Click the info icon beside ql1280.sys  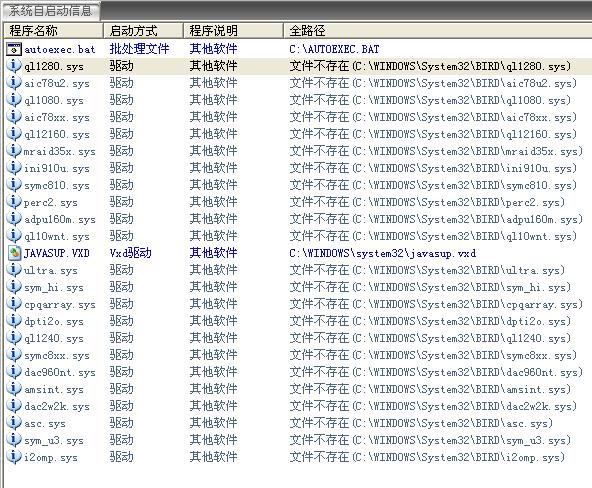coord(14,66)
